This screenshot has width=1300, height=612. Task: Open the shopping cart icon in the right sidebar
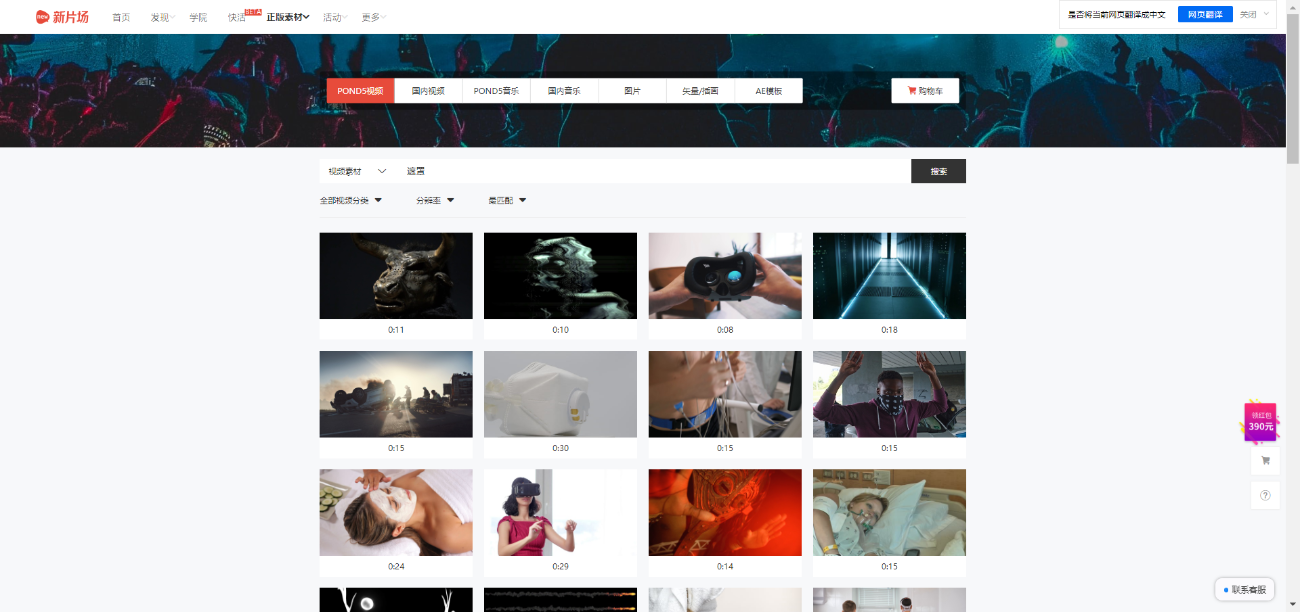[1265, 461]
